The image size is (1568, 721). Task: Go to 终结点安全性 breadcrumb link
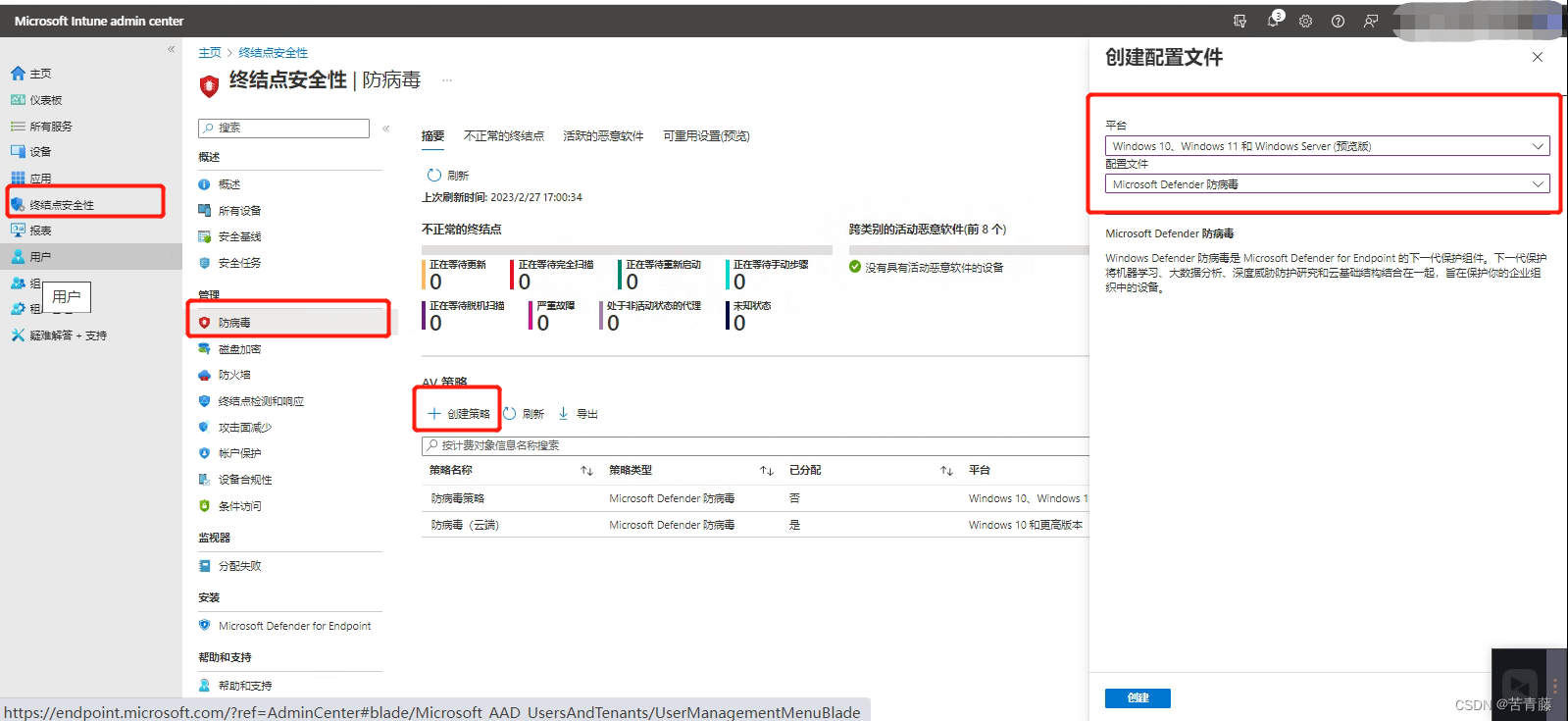[273, 53]
